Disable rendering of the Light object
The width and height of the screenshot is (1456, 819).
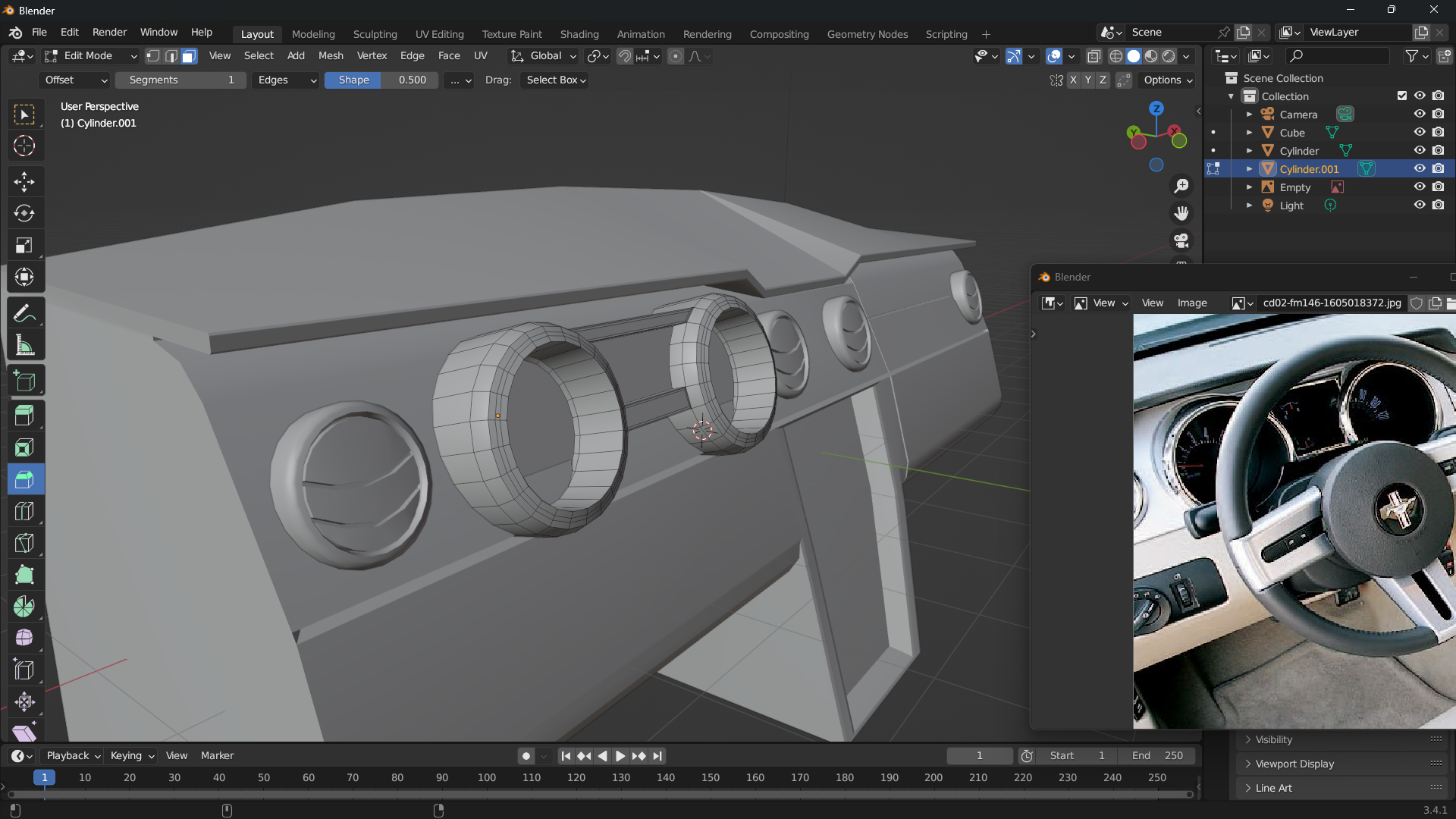[1438, 206]
